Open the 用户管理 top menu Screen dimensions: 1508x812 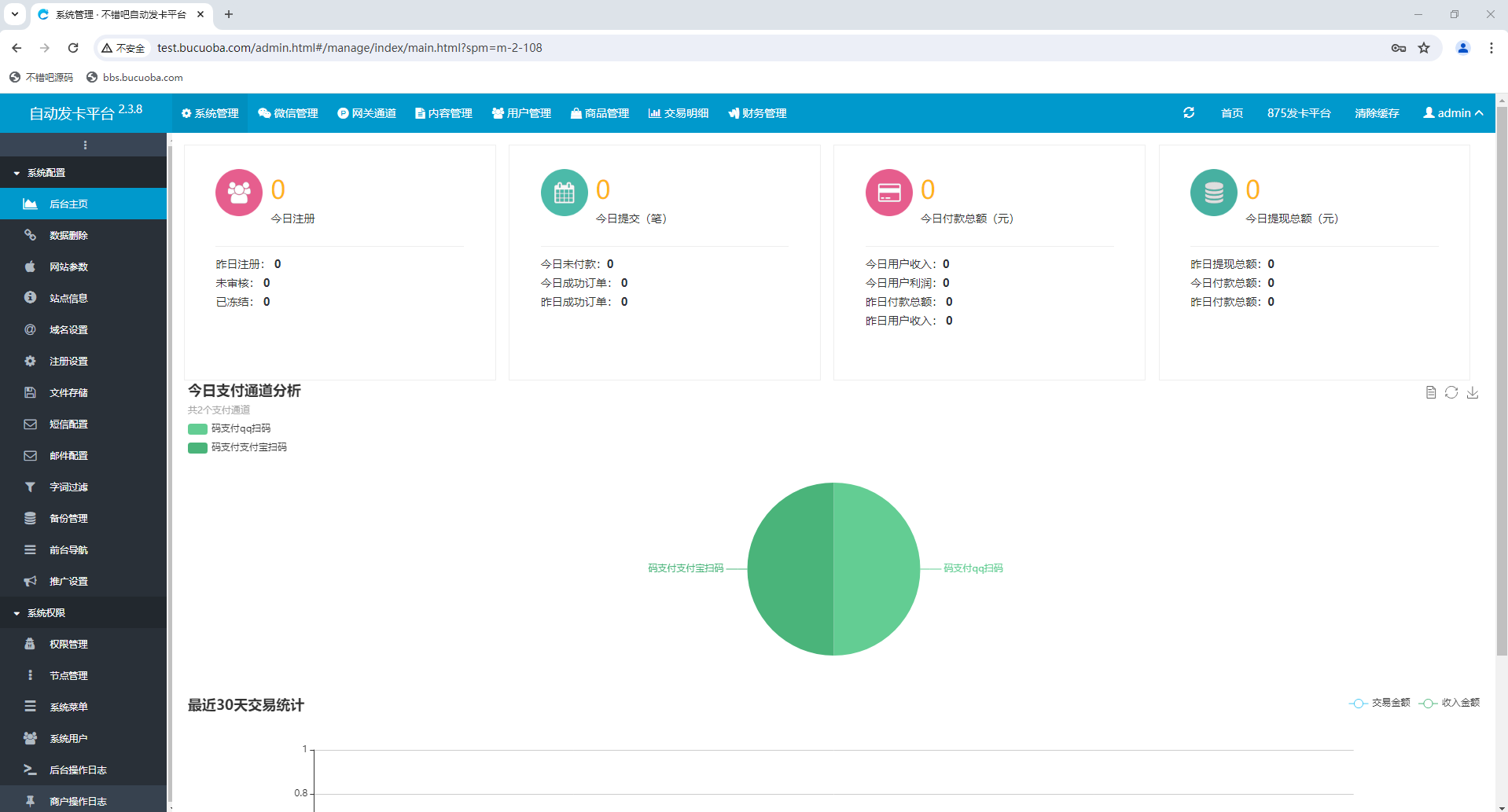tap(521, 113)
